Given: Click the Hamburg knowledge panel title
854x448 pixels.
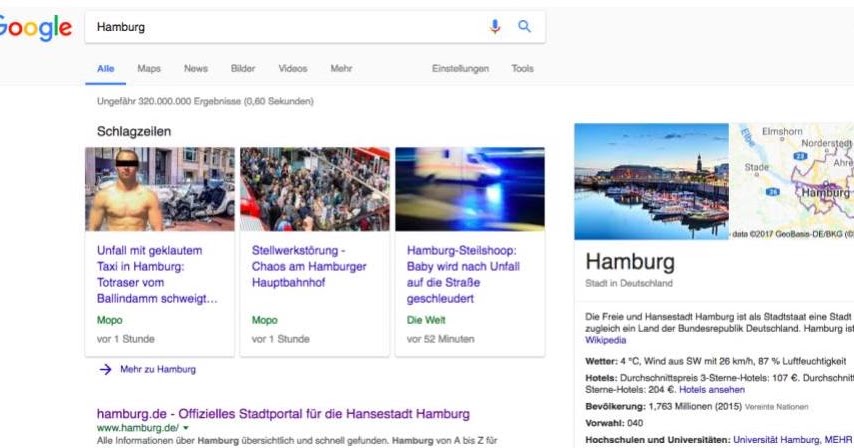Looking at the screenshot, I should click(630, 262).
